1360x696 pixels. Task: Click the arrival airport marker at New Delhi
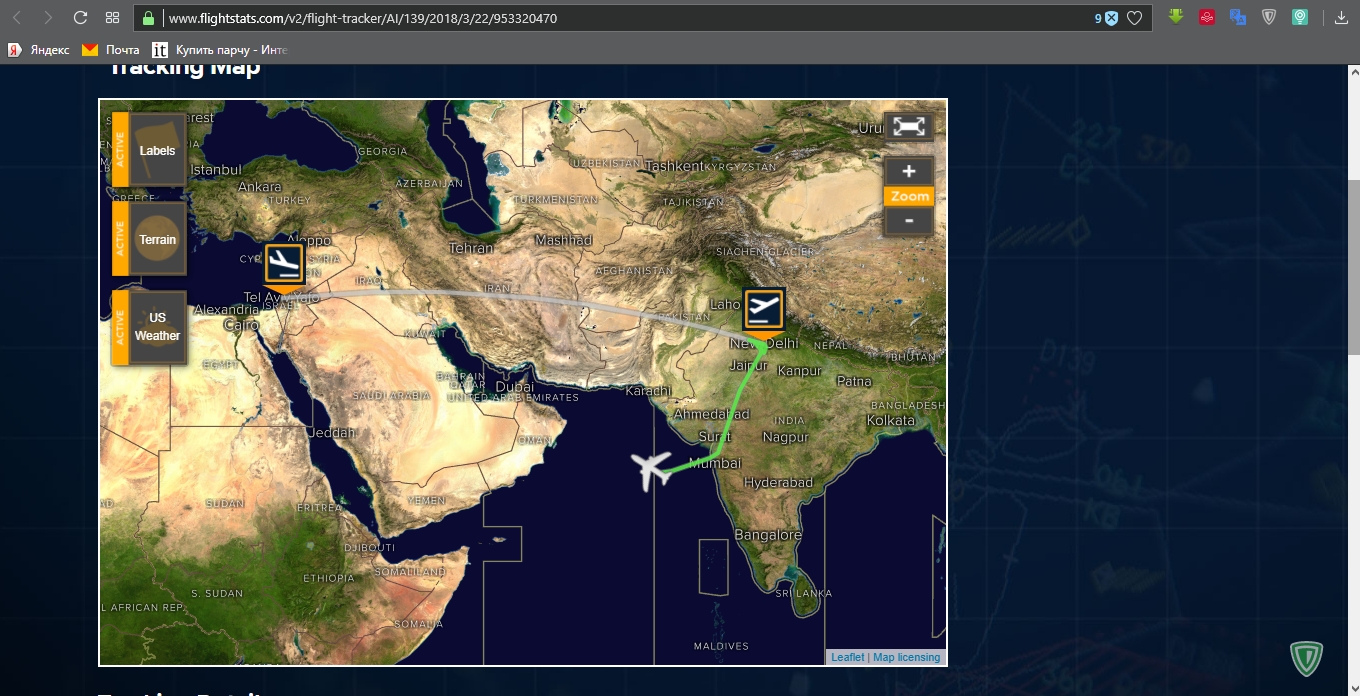tap(764, 309)
